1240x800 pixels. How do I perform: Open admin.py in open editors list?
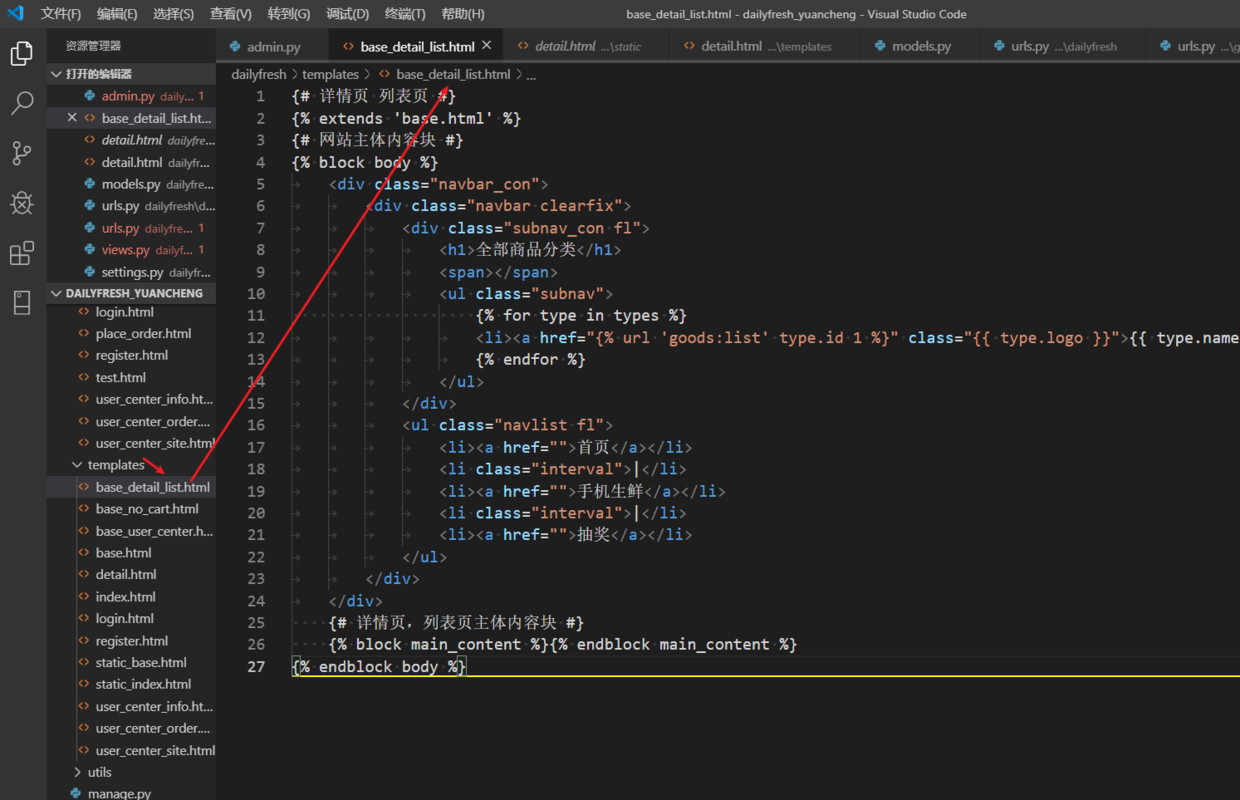131,96
